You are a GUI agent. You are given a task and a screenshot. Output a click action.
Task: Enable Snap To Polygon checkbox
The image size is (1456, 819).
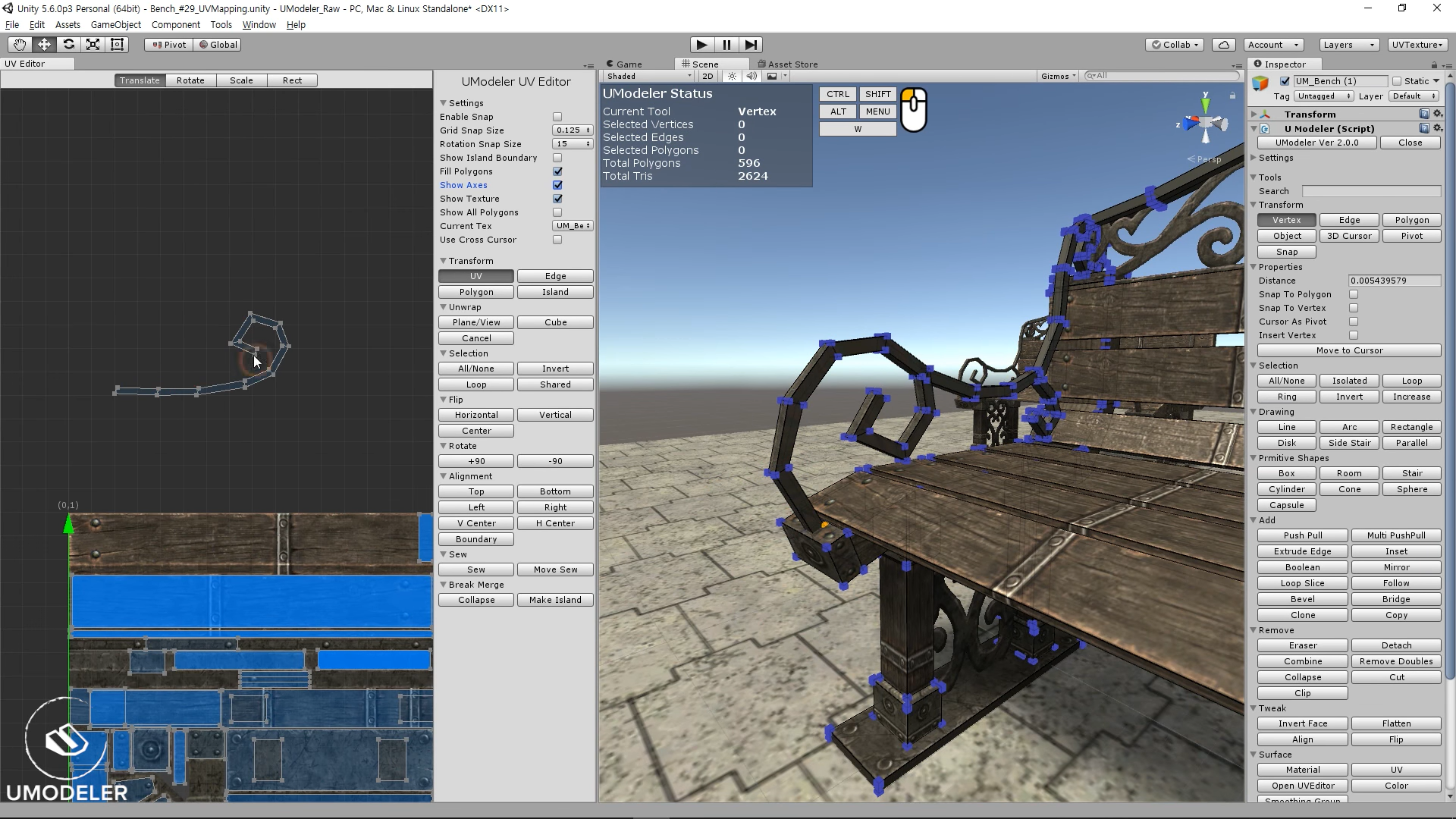pos(1354,294)
